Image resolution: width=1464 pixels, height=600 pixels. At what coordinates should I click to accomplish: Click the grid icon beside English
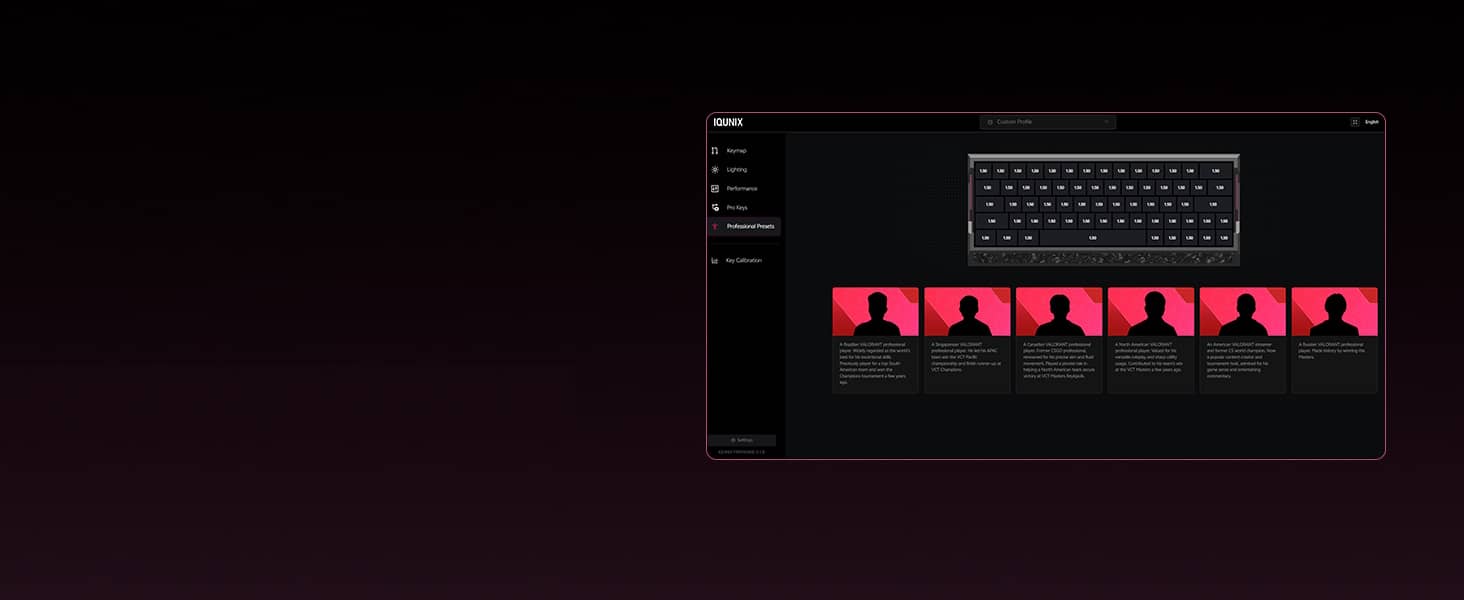point(1355,122)
